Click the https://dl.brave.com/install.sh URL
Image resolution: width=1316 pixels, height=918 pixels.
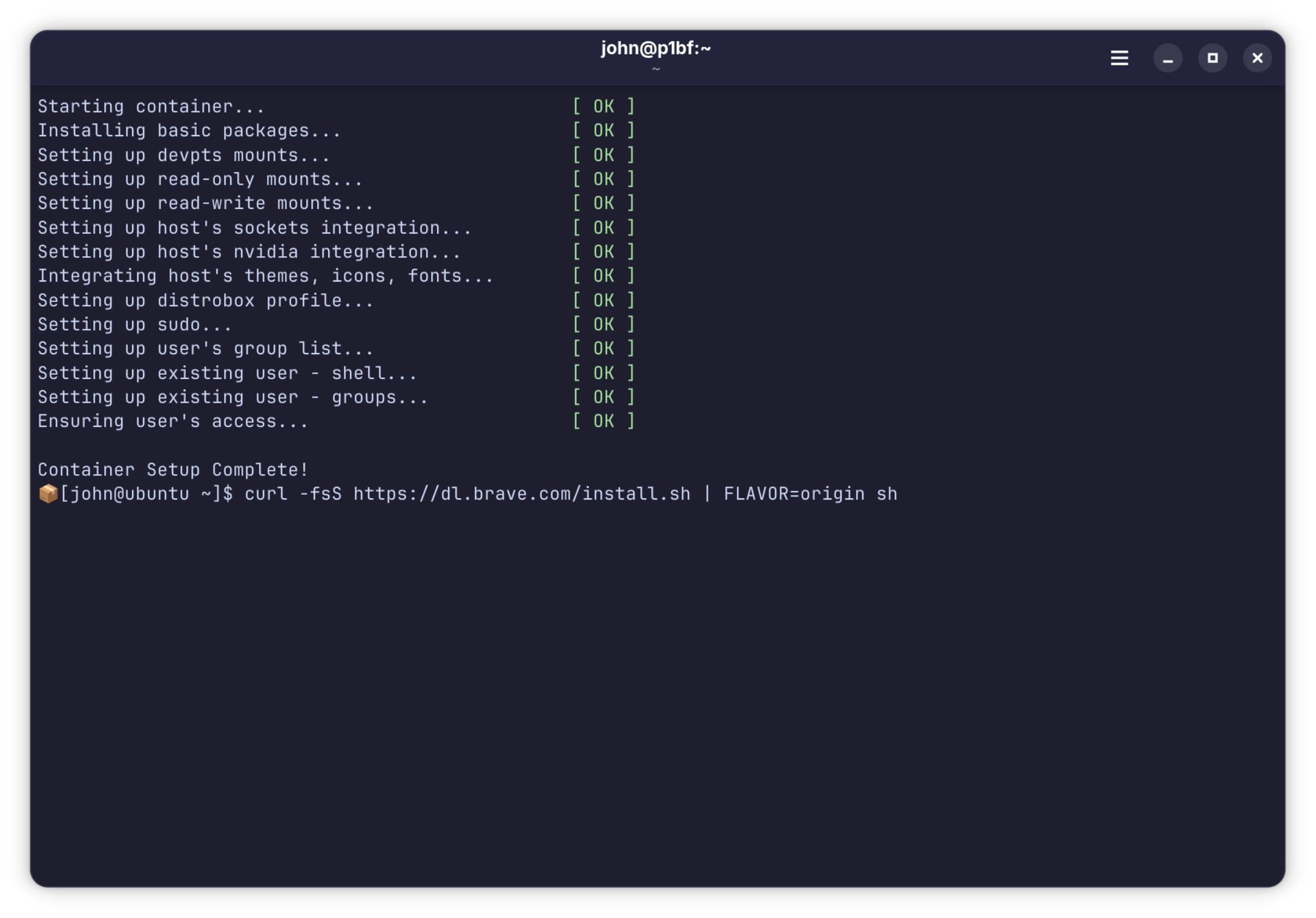522,494
